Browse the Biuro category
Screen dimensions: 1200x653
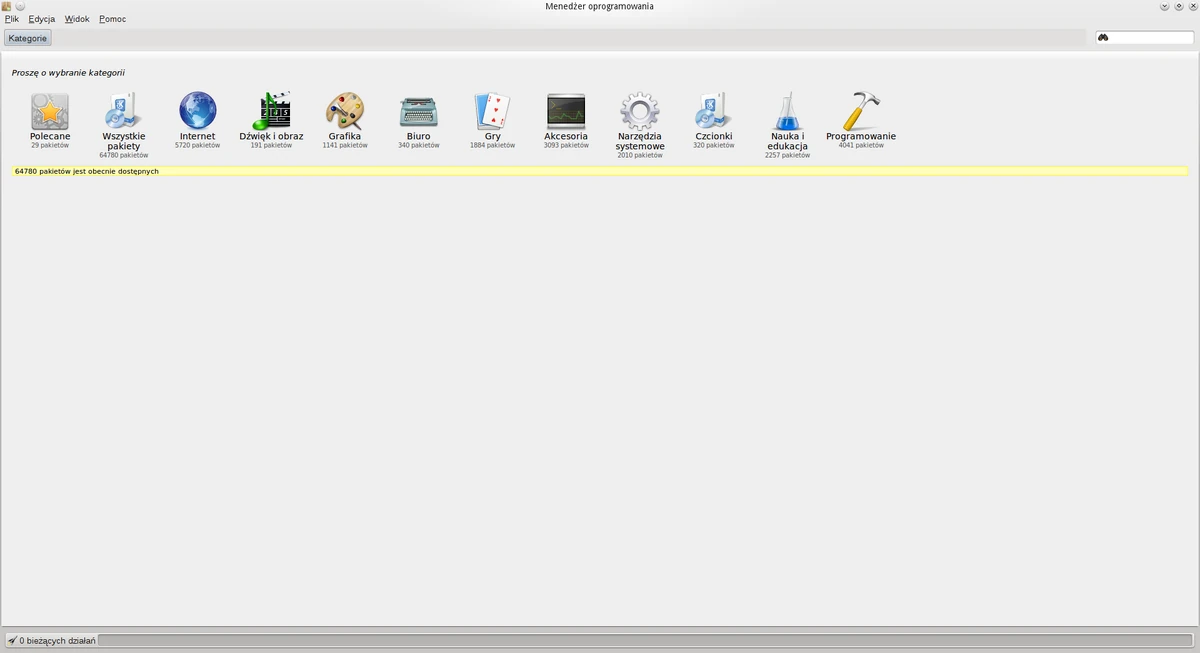[x=419, y=110]
